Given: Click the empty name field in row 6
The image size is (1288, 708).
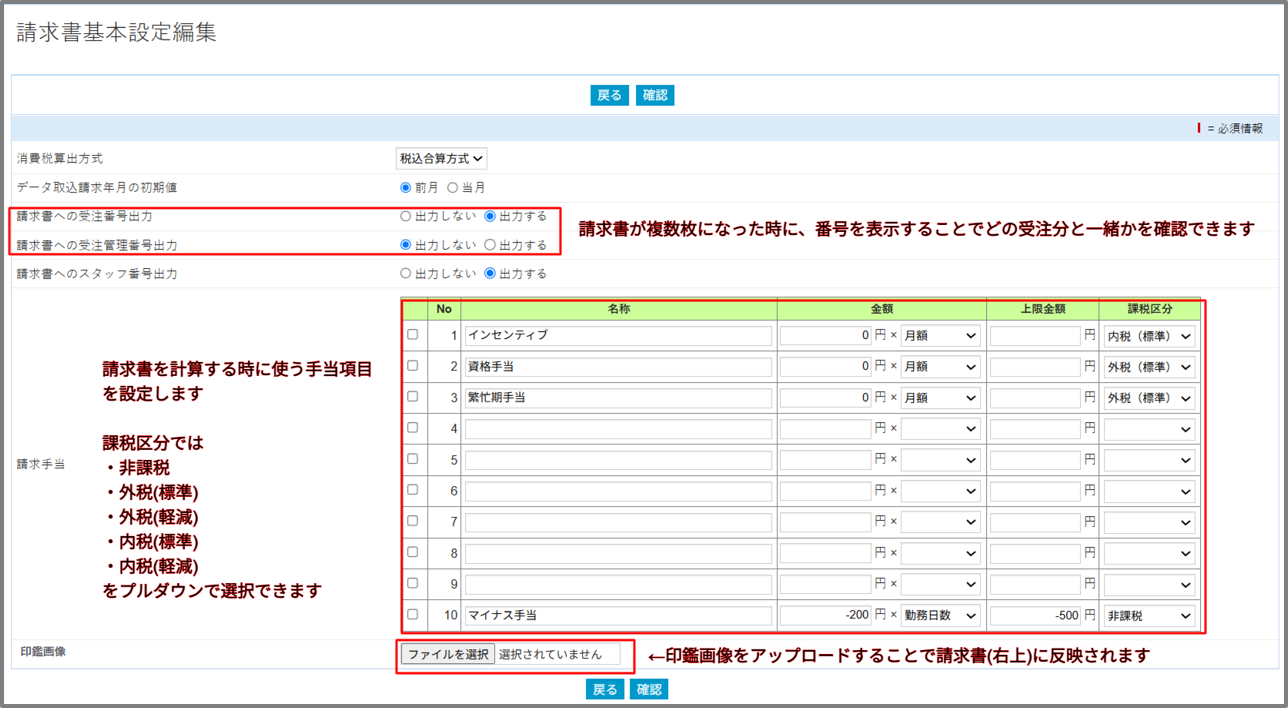Looking at the screenshot, I should pyautogui.click(x=618, y=491).
